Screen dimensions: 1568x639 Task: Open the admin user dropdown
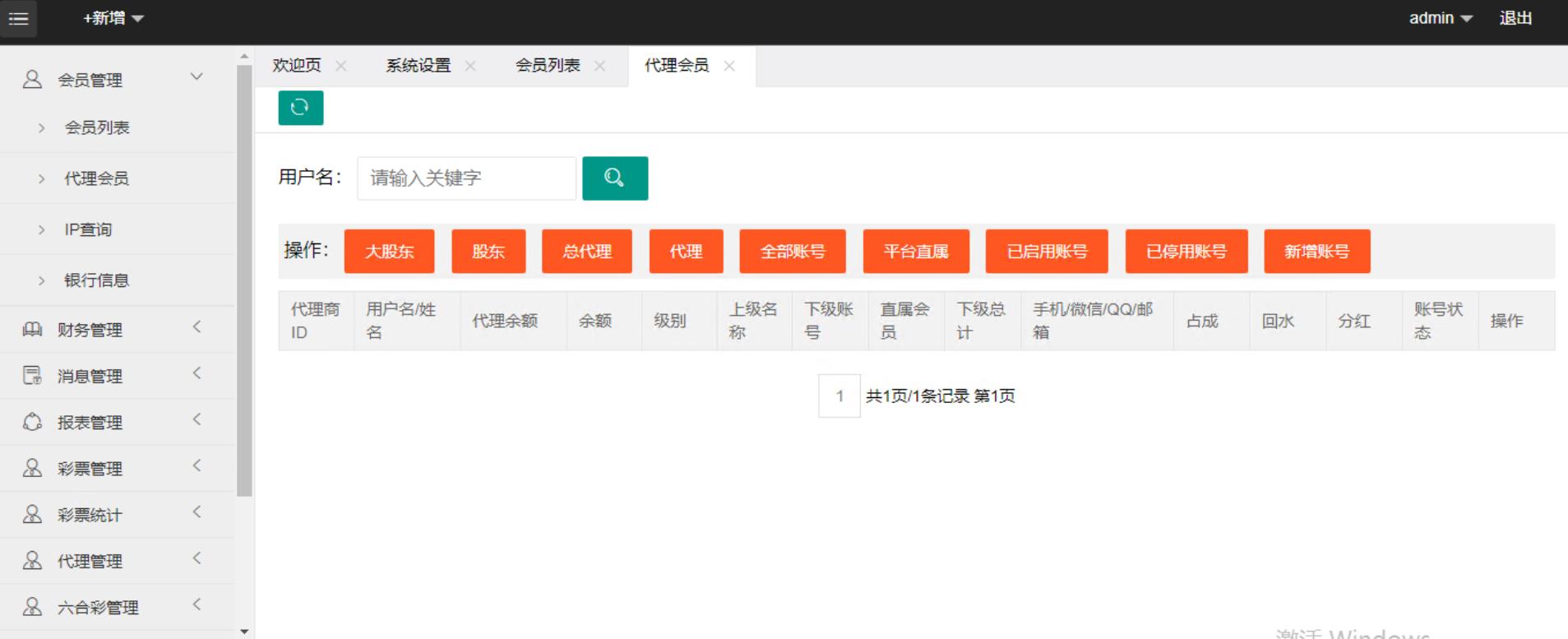(x=1440, y=18)
